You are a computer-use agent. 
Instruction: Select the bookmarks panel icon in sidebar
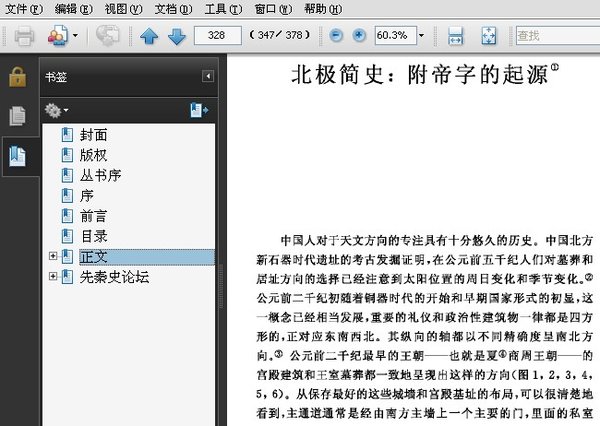[x=17, y=156]
